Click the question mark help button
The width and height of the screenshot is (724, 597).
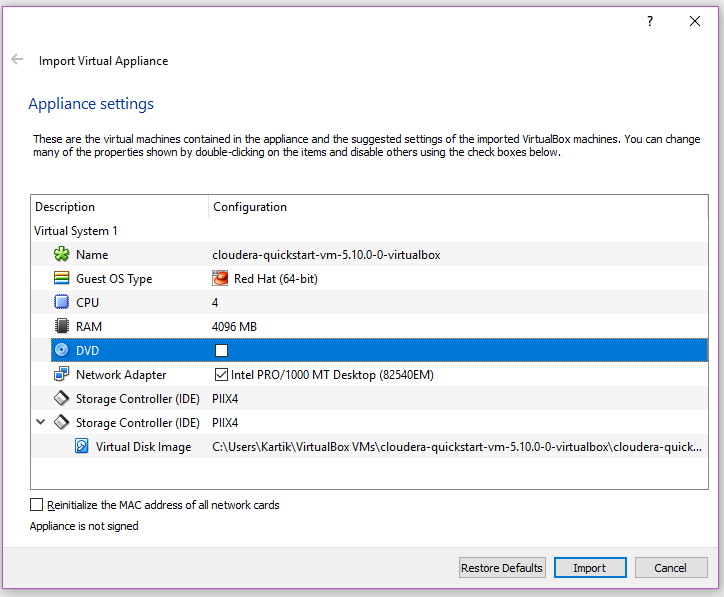650,21
